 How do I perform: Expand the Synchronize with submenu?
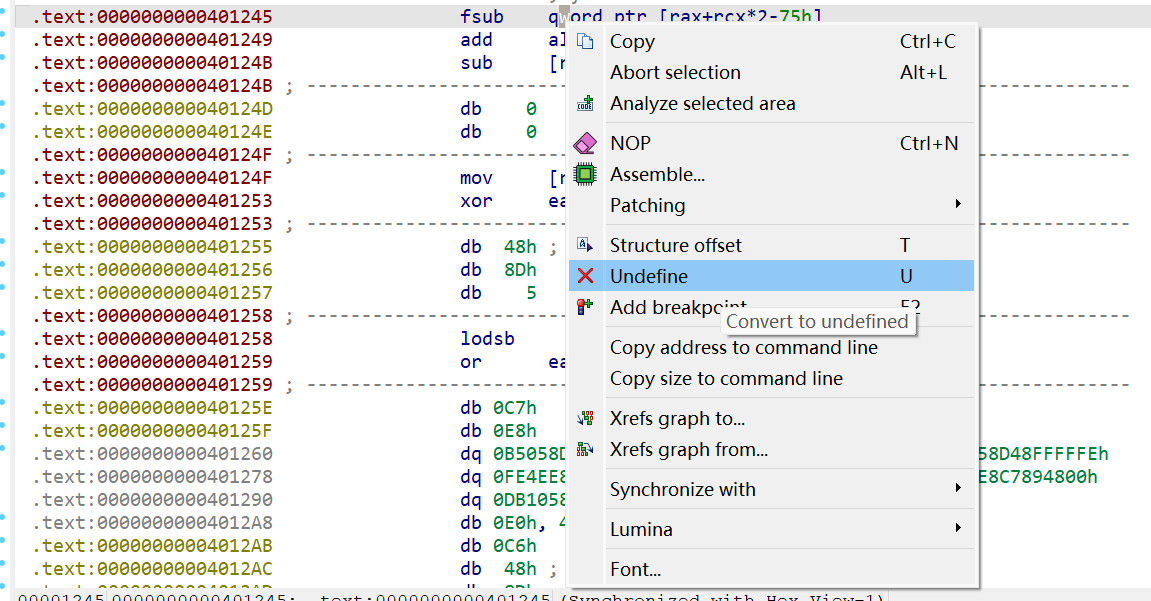pyautogui.click(x=957, y=489)
